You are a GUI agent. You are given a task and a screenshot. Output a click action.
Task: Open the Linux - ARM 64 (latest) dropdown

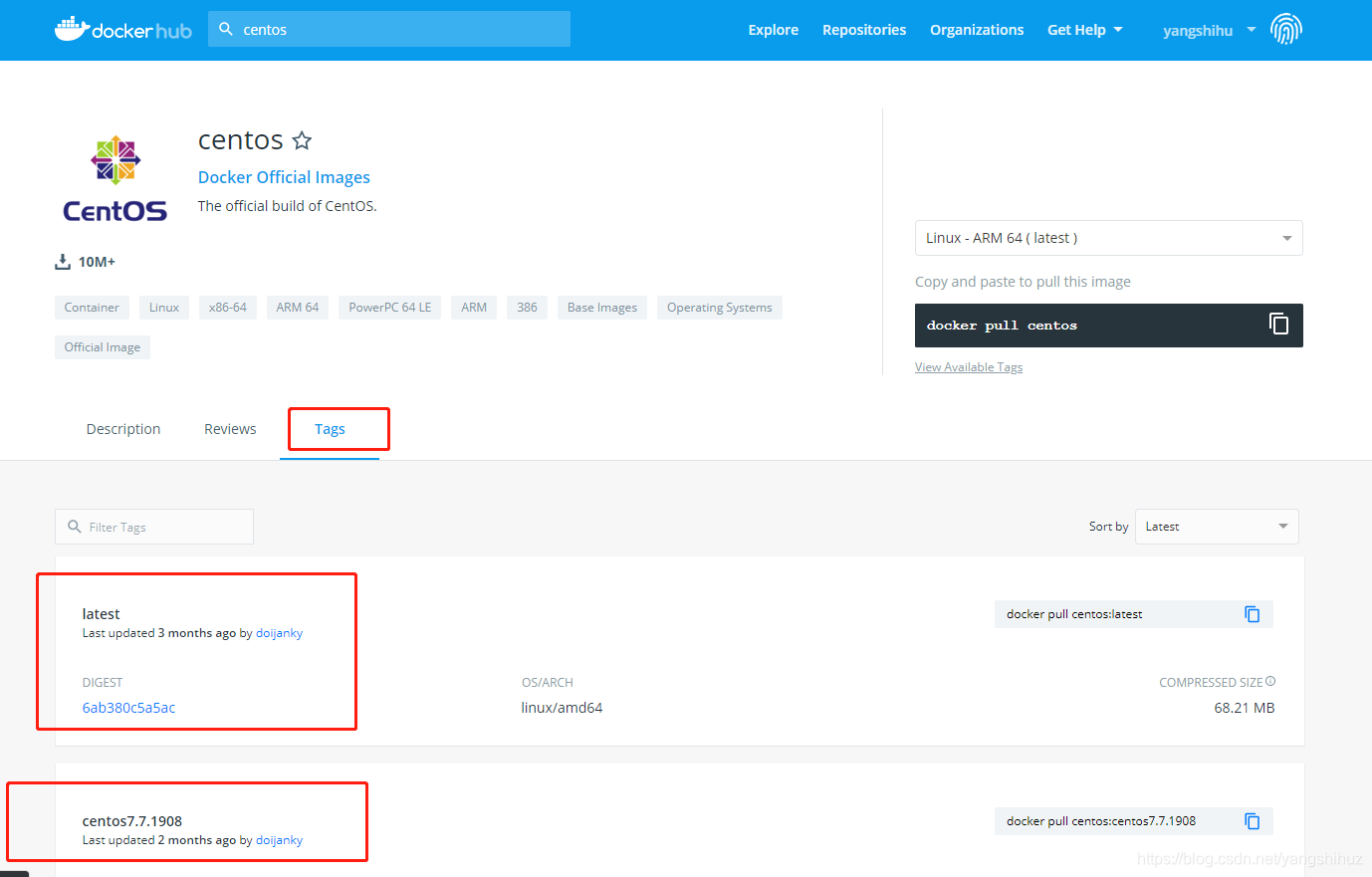1109,238
